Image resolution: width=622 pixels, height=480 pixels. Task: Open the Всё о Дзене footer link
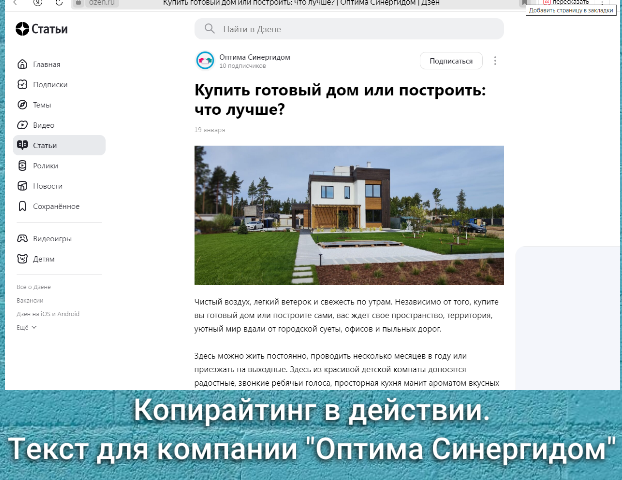click(x=34, y=287)
